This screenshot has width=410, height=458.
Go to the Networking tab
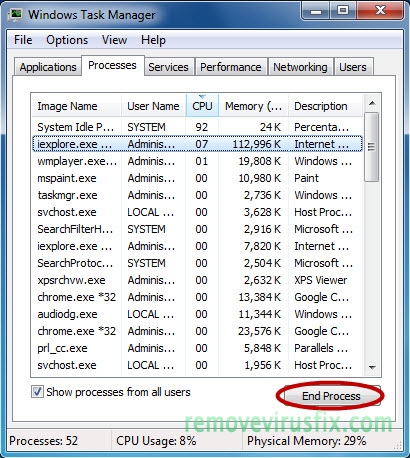(300, 67)
